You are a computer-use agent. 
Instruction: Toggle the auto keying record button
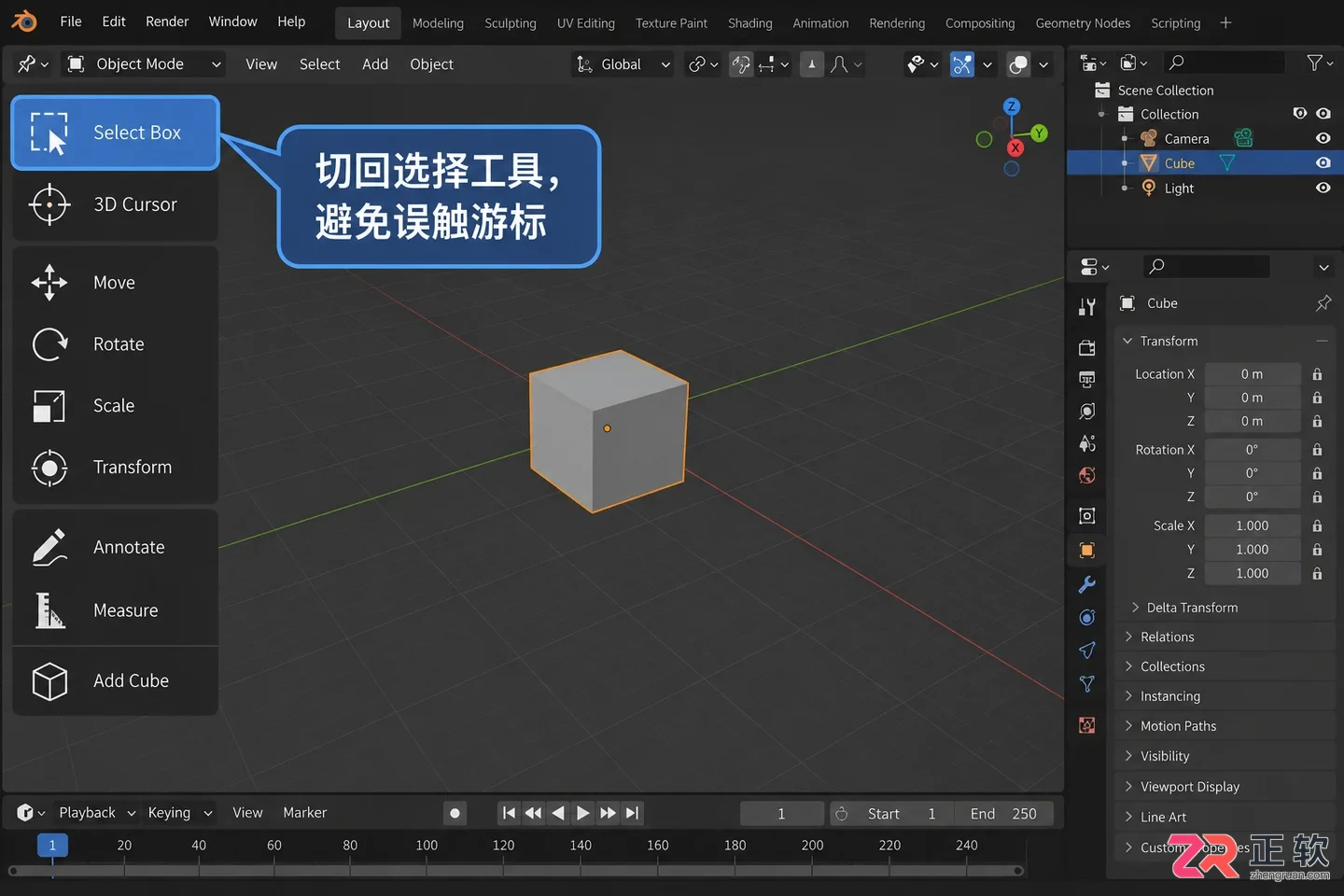click(455, 813)
